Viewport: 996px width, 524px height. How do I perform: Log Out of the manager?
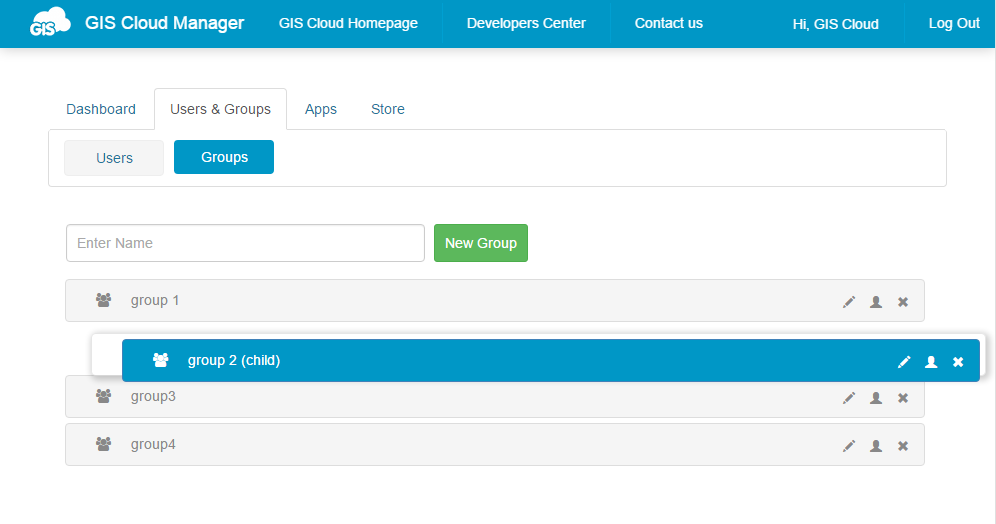click(x=954, y=24)
